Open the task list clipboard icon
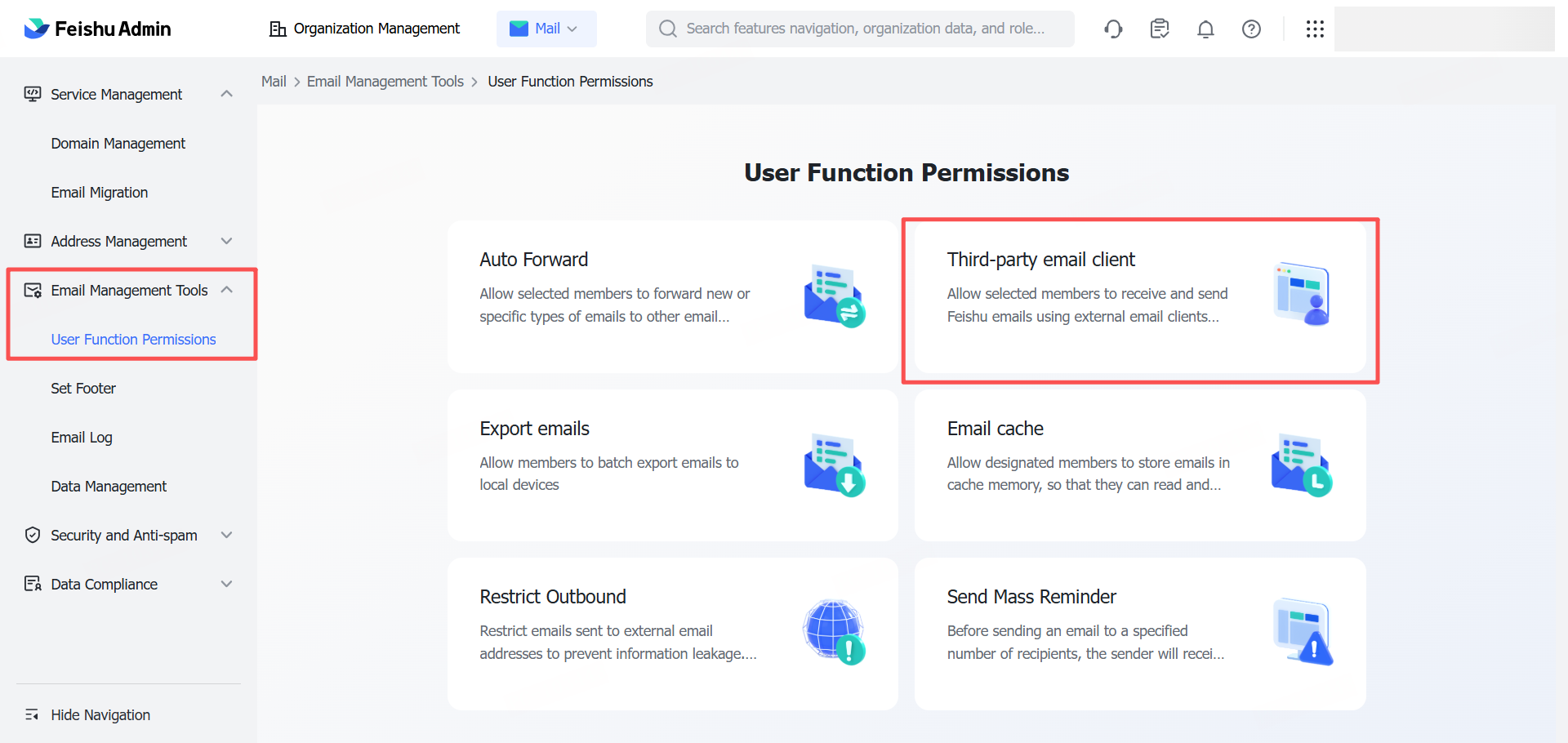Screen dimensions: 1568x743 [x=1159, y=29]
